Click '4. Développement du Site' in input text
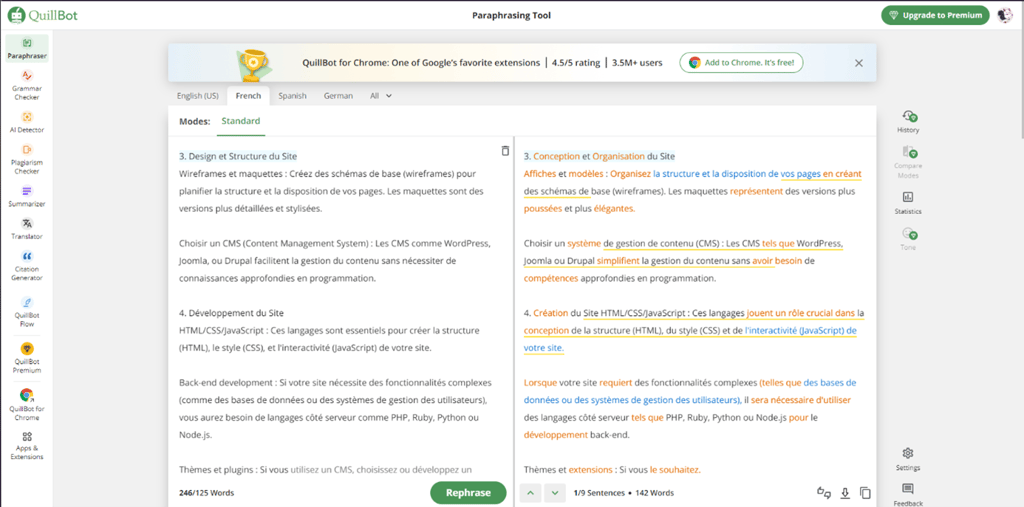The image size is (1024, 507). [x=231, y=313]
